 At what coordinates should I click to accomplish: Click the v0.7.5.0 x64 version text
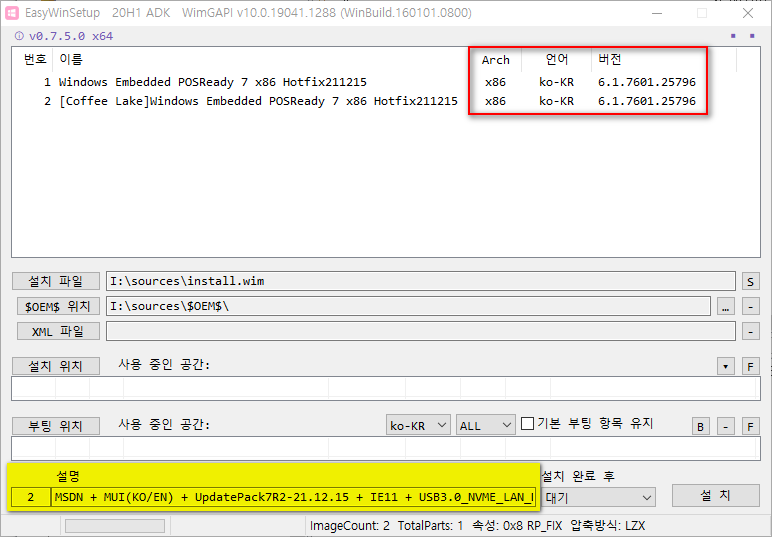(x=71, y=36)
